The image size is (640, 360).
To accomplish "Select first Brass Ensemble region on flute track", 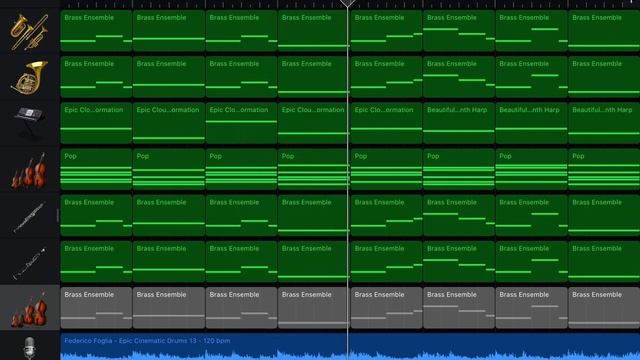I will click(x=96, y=216).
